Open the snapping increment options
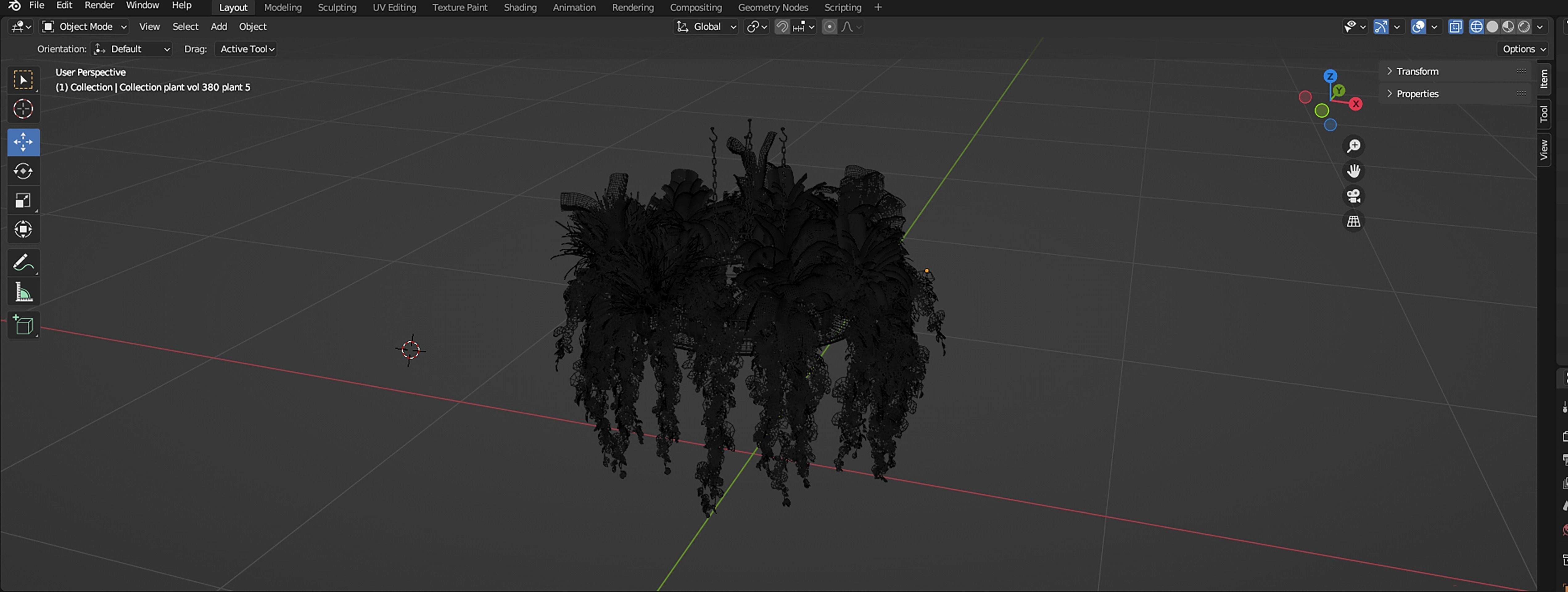Viewport: 1568px width, 592px height. (803, 27)
